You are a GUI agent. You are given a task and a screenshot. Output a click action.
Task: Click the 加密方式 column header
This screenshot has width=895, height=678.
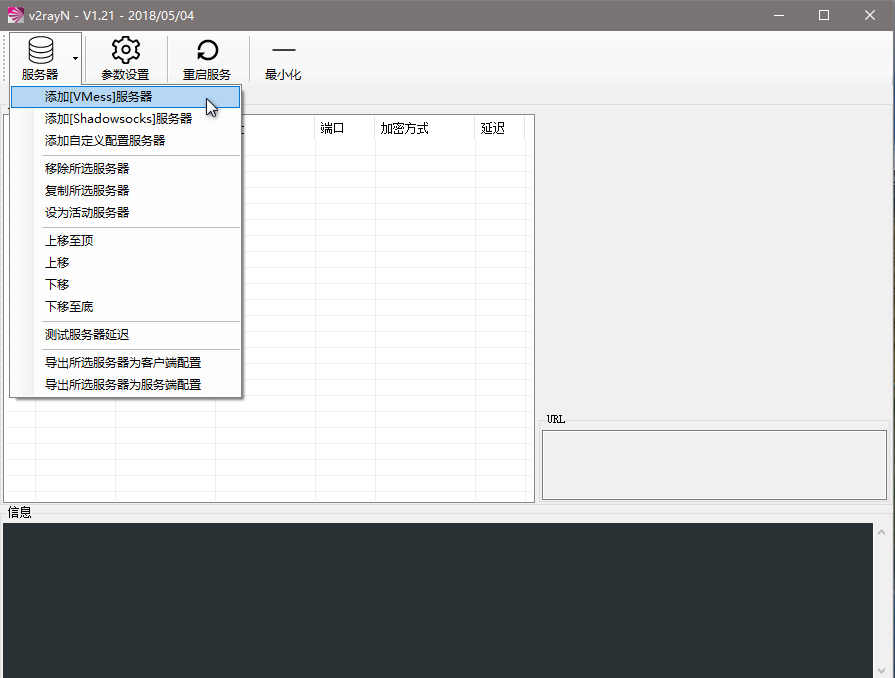(425, 128)
